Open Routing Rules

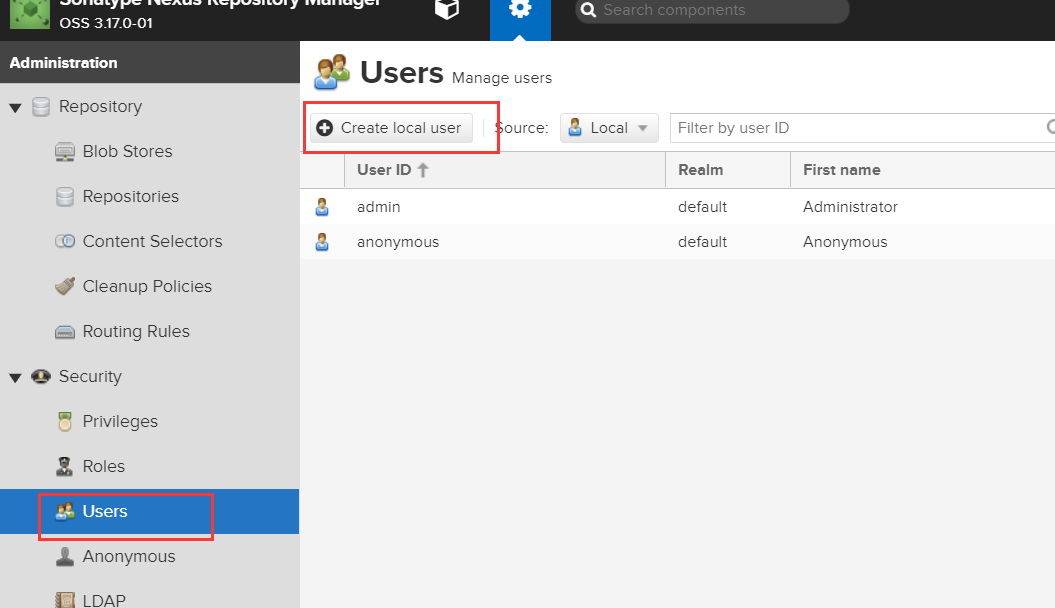click(x=136, y=332)
